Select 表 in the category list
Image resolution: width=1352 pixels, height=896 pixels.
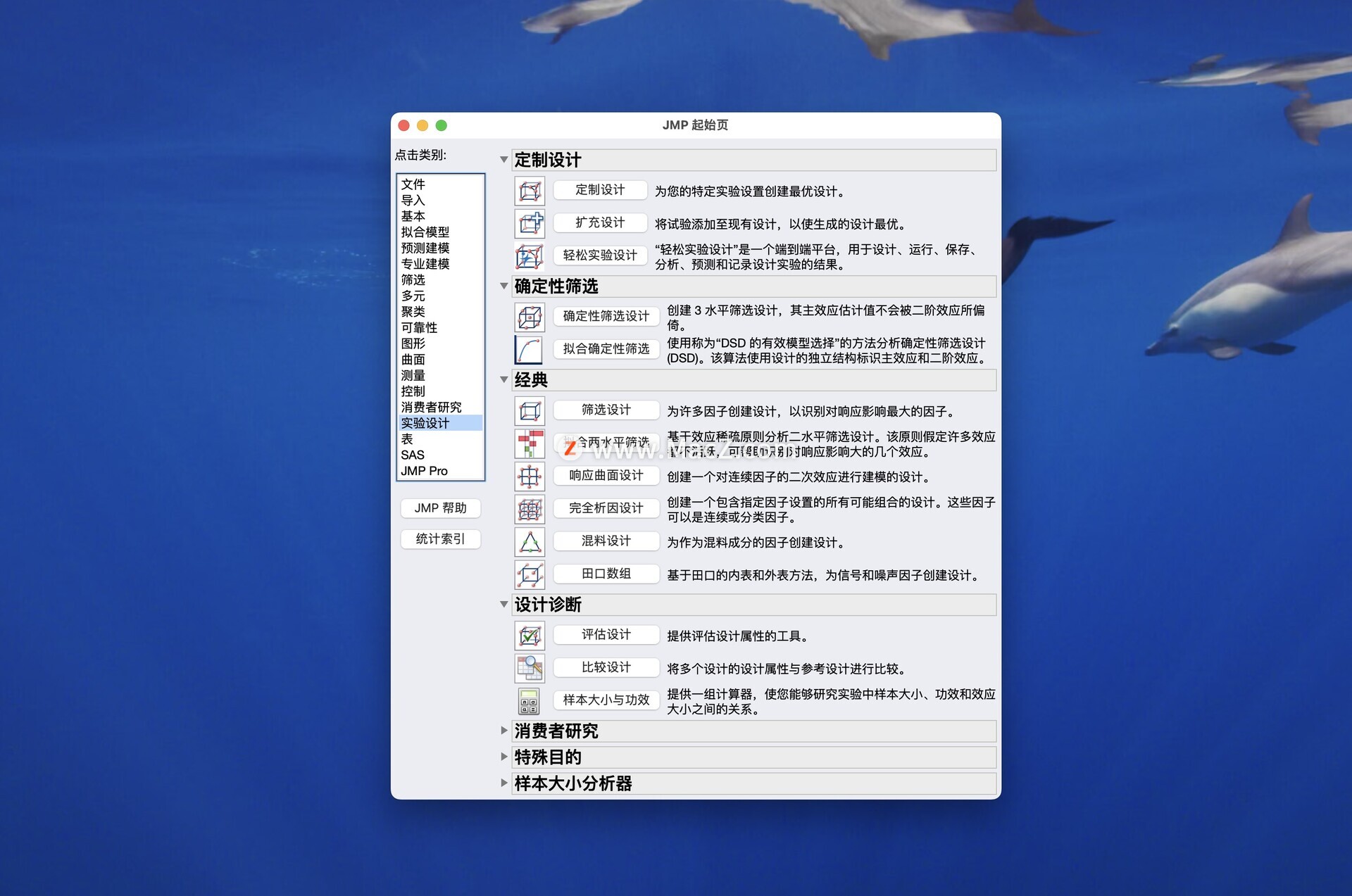pyautogui.click(x=441, y=439)
